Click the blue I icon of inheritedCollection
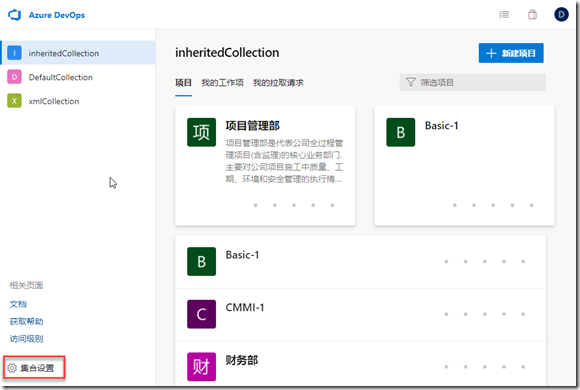580x390 pixels. [x=14, y=53]
